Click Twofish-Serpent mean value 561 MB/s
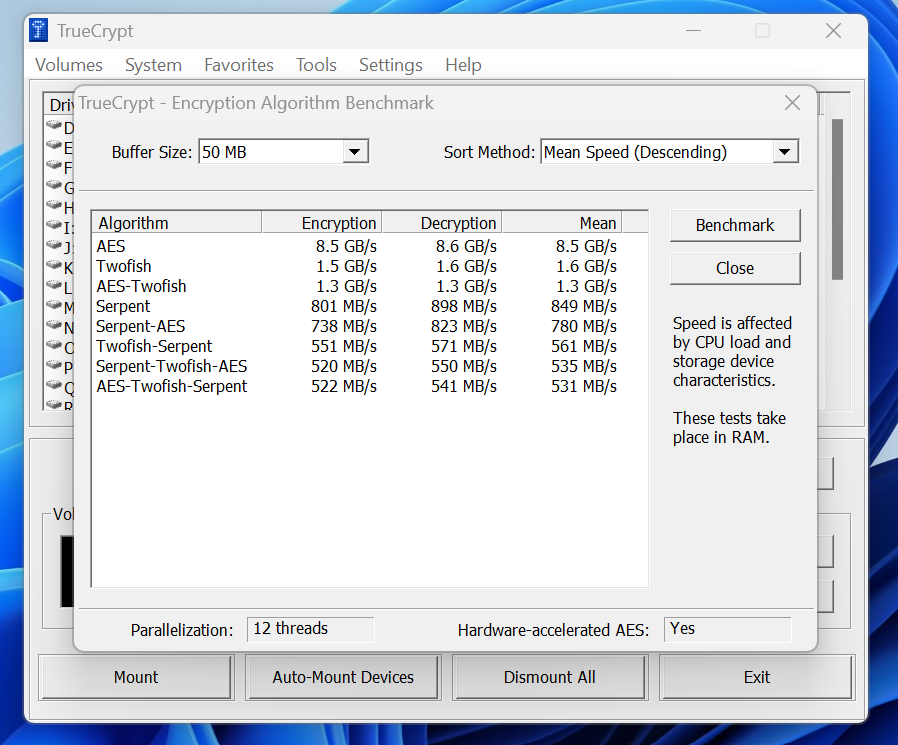 coord(584,346)
